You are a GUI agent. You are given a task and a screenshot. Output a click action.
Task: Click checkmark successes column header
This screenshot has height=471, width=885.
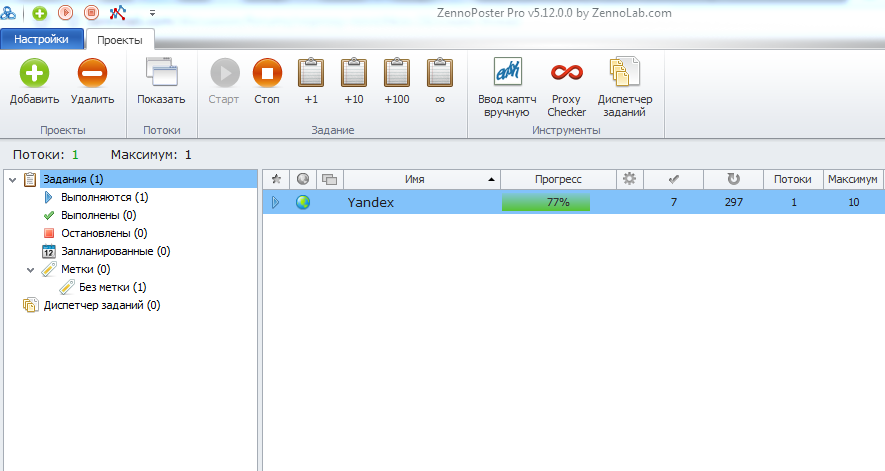pos(673,179)
